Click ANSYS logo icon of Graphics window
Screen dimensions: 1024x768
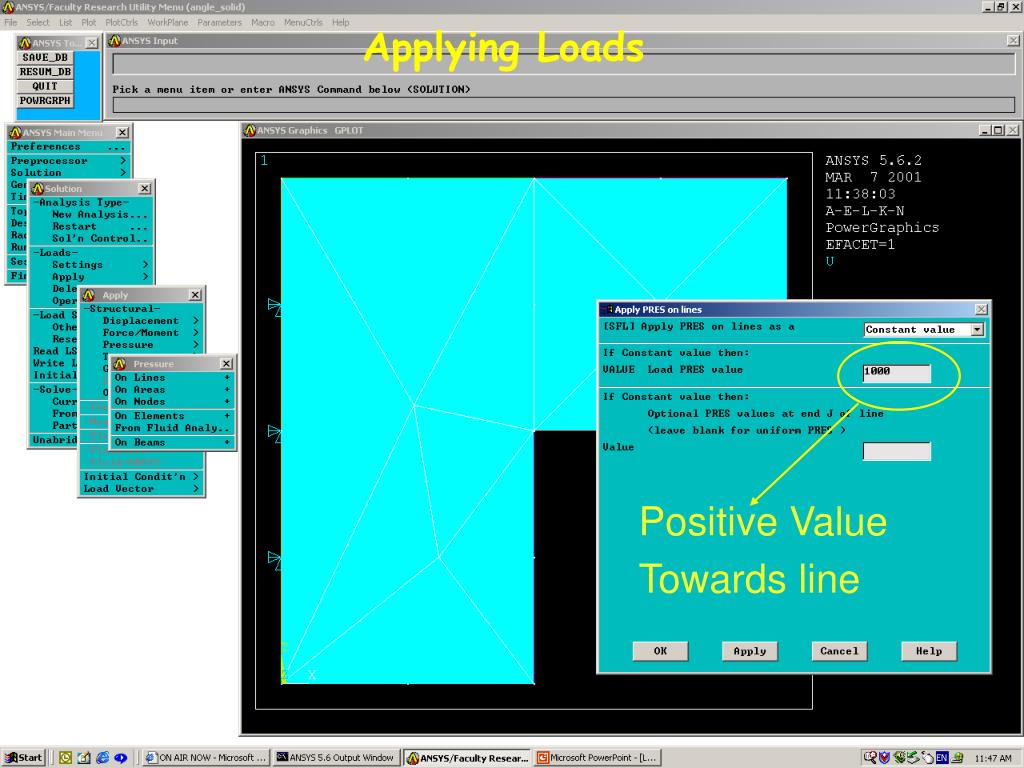pos(249,131)
